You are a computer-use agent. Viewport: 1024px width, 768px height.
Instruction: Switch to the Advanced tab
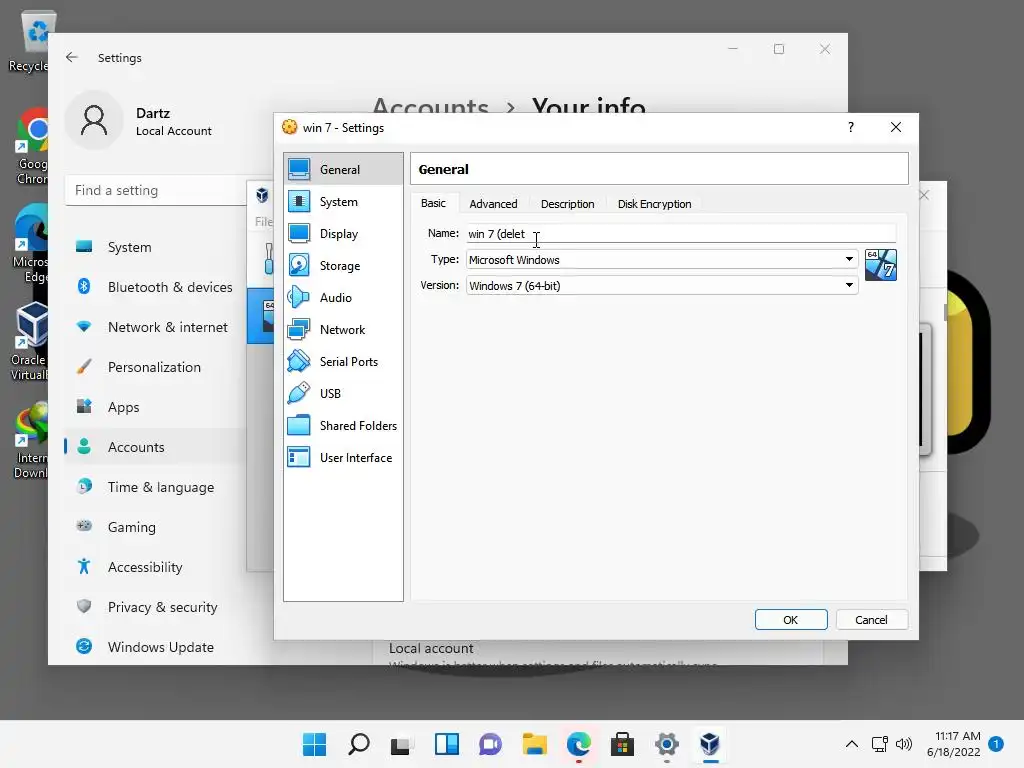pos(493,204)
